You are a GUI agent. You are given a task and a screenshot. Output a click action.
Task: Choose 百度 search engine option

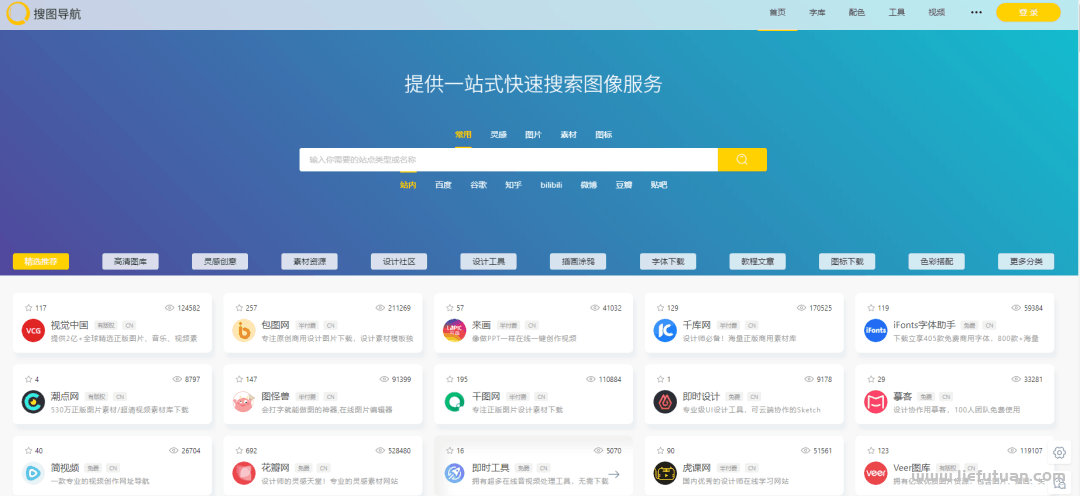pos(444,185)
